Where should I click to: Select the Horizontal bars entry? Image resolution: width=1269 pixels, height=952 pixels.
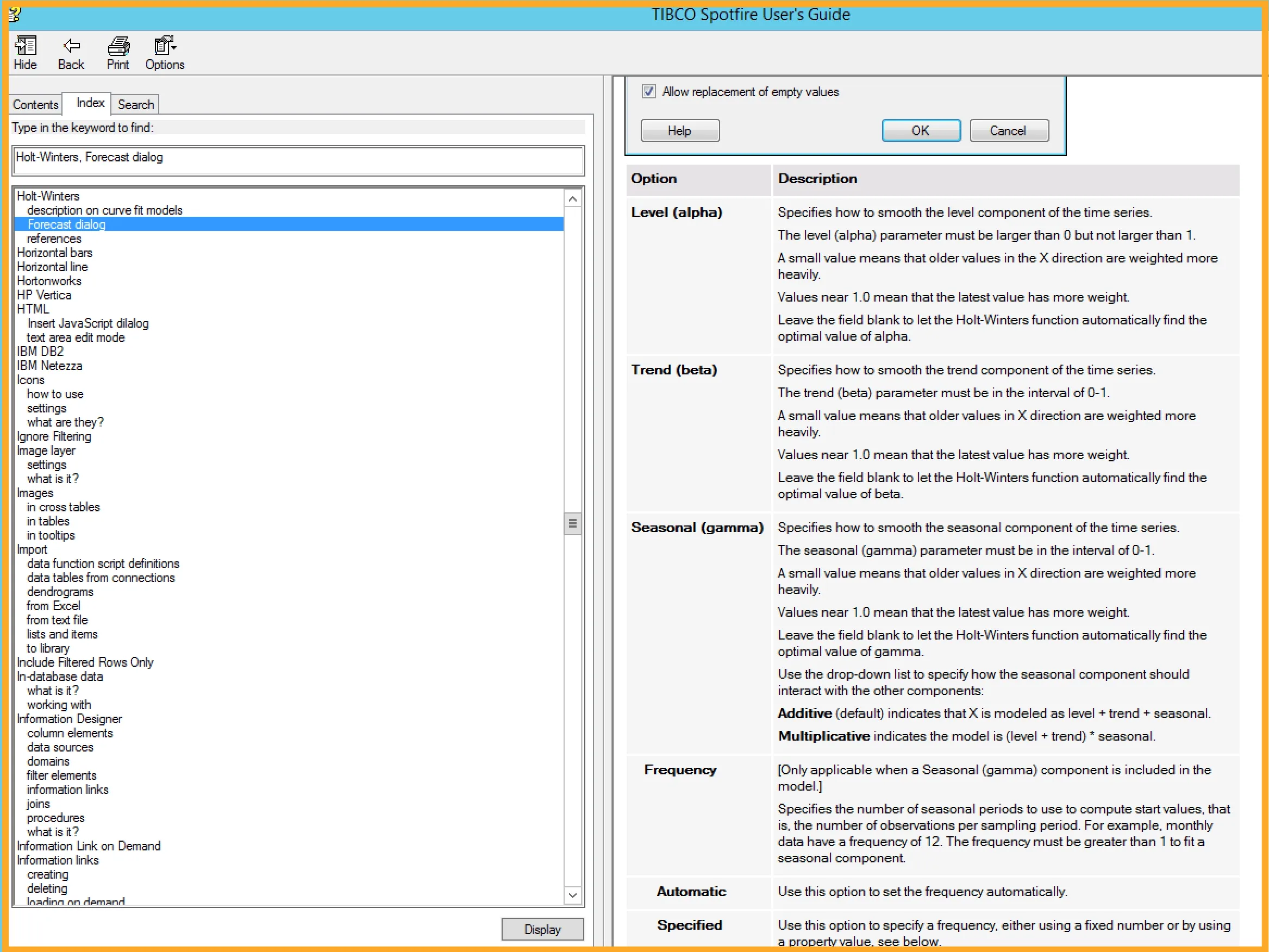tap(54, 253)
